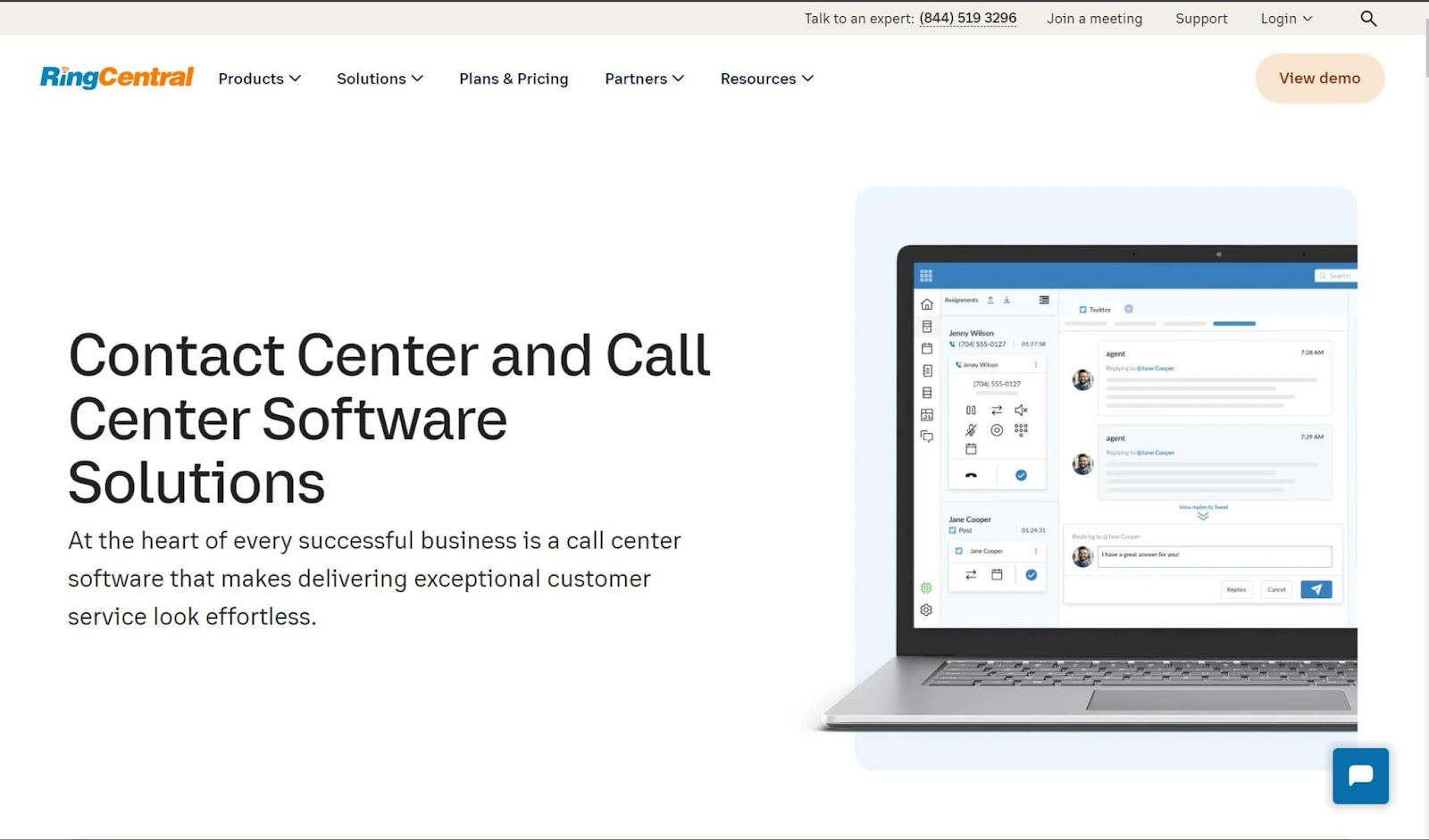
Task: Open the blue live chat widget
Action: pos(1360,776)
